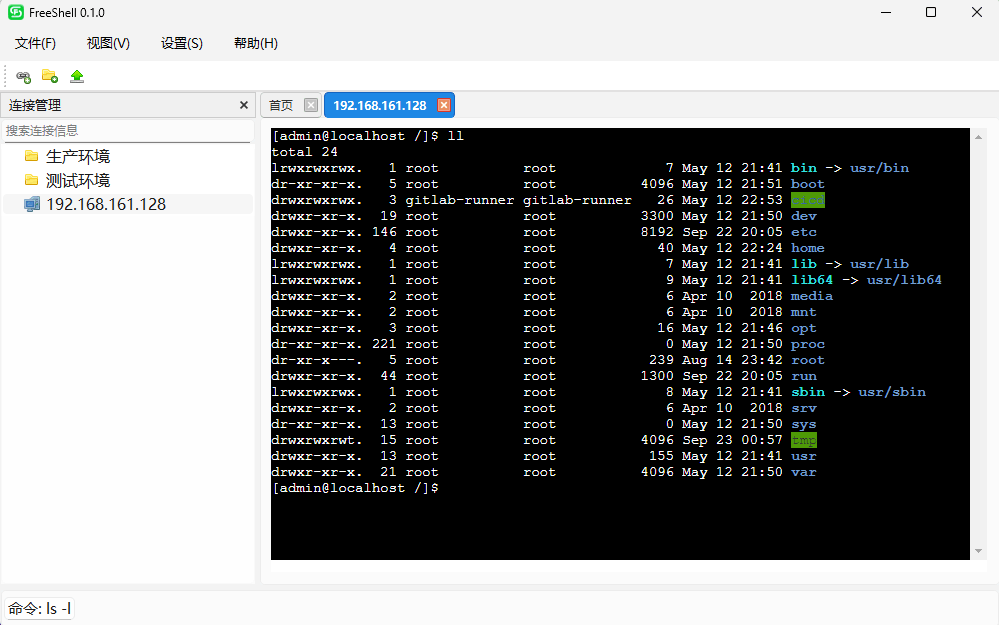The image size is (999, 625).
Task: Click the new connection link icon
Action: tap(23, 76)
